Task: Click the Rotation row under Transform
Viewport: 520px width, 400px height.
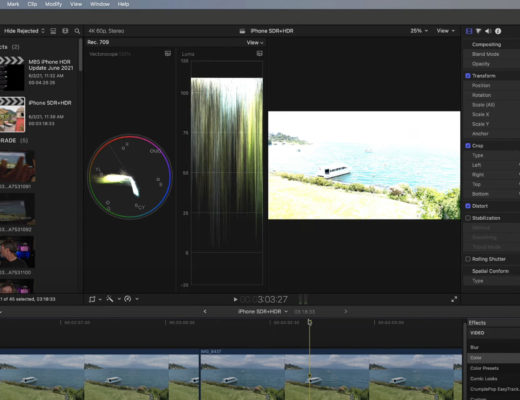Action: [491, 95]
